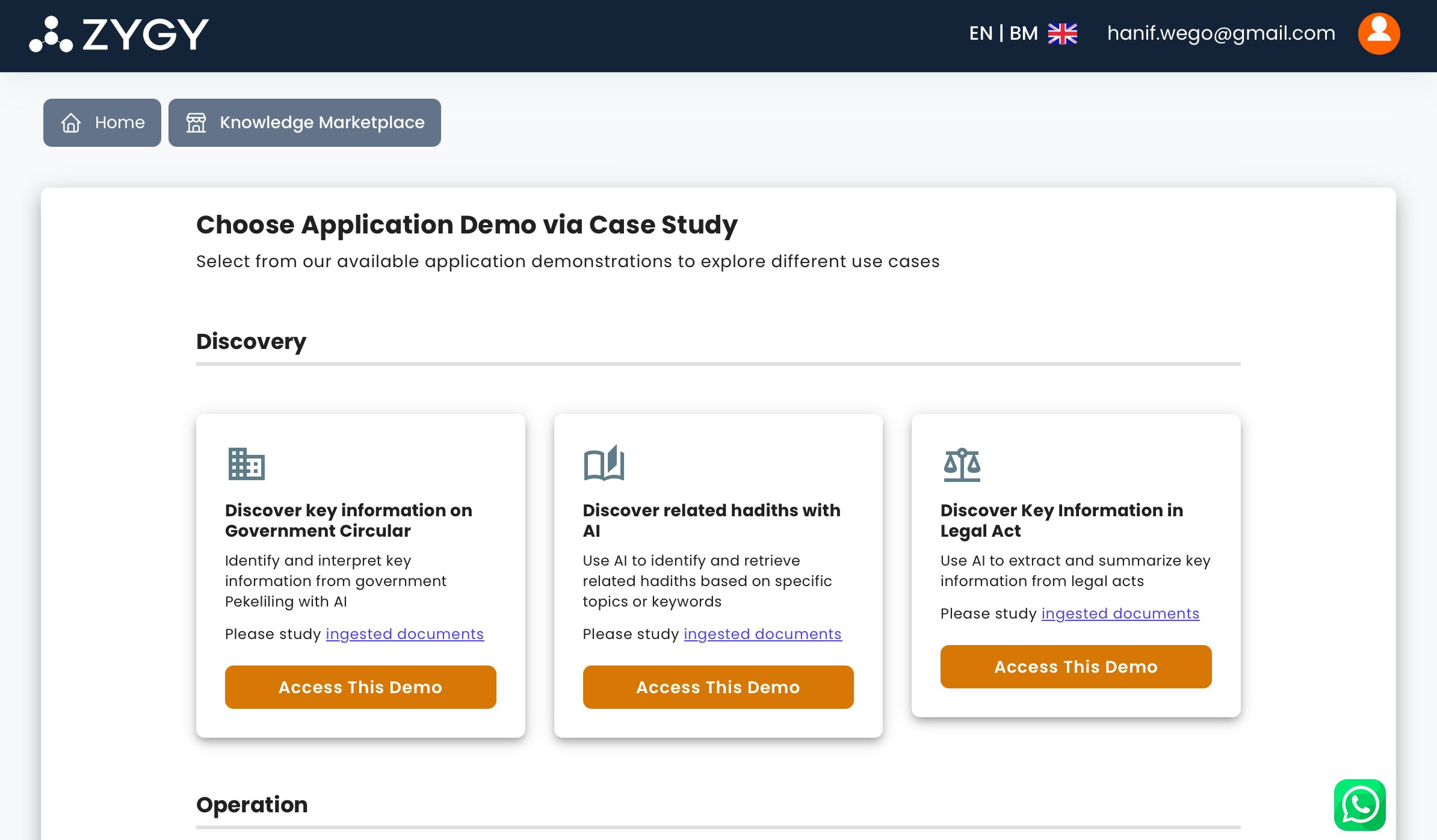This screenshot has height=840, width=1437.
Task: Open WhatsApp chat floating icon
Action: [1359, 804]
